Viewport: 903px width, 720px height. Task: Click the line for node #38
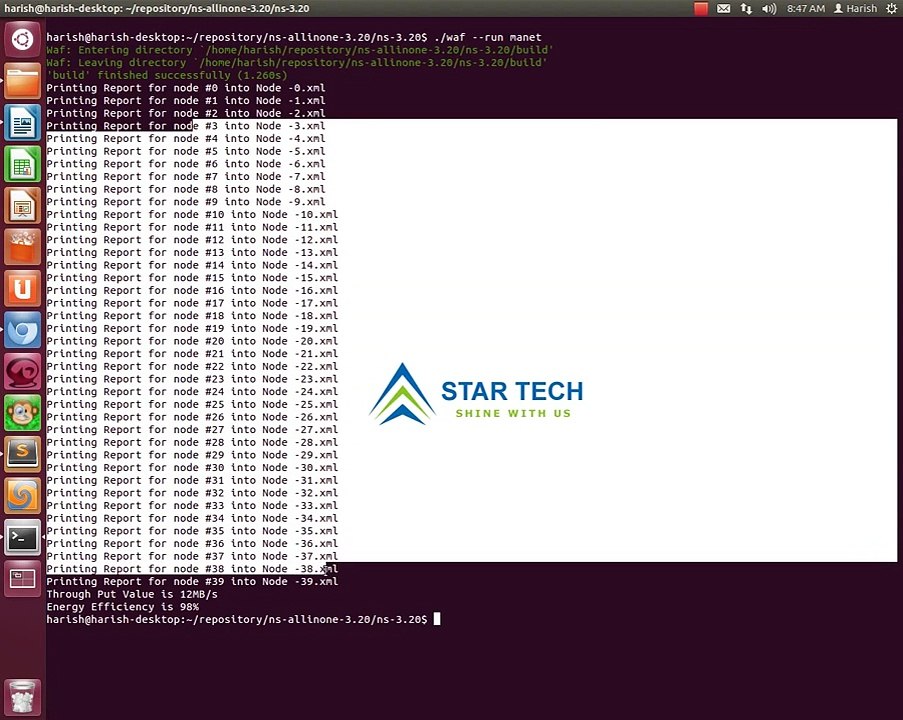tap(192, 570)
